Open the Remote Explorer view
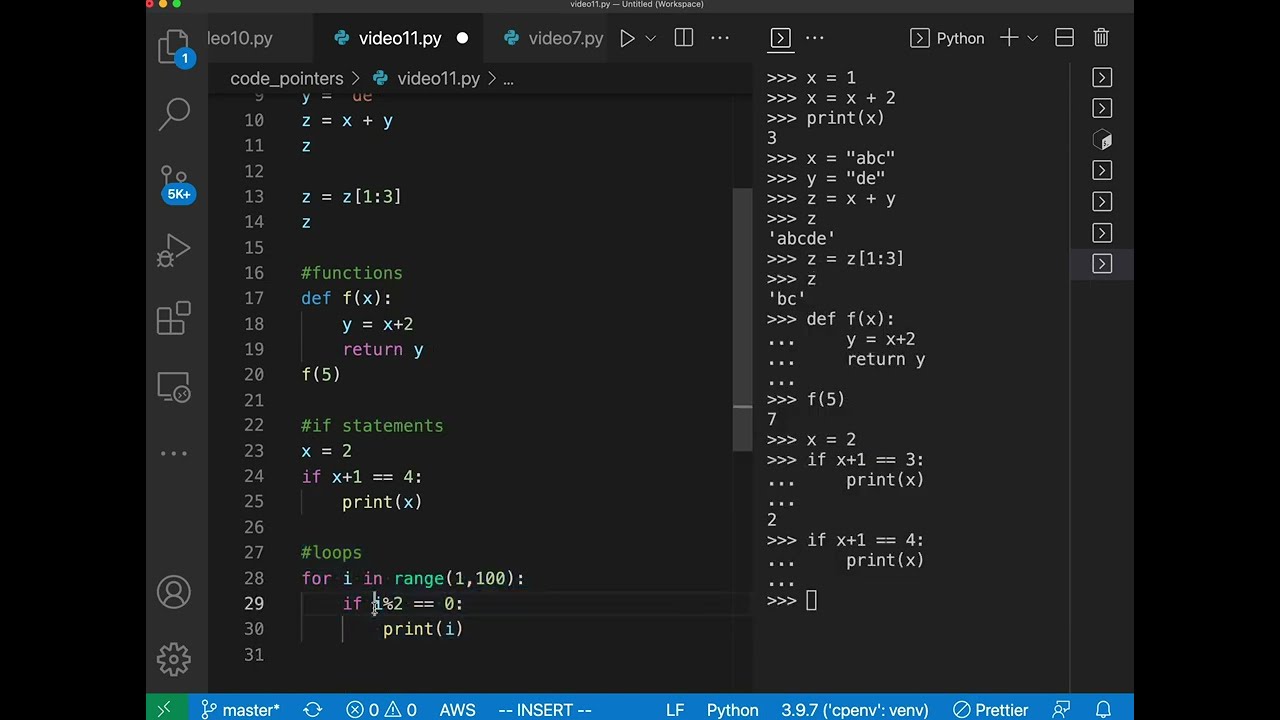This screenshot has width=1280, height=720. coord(174,387)
